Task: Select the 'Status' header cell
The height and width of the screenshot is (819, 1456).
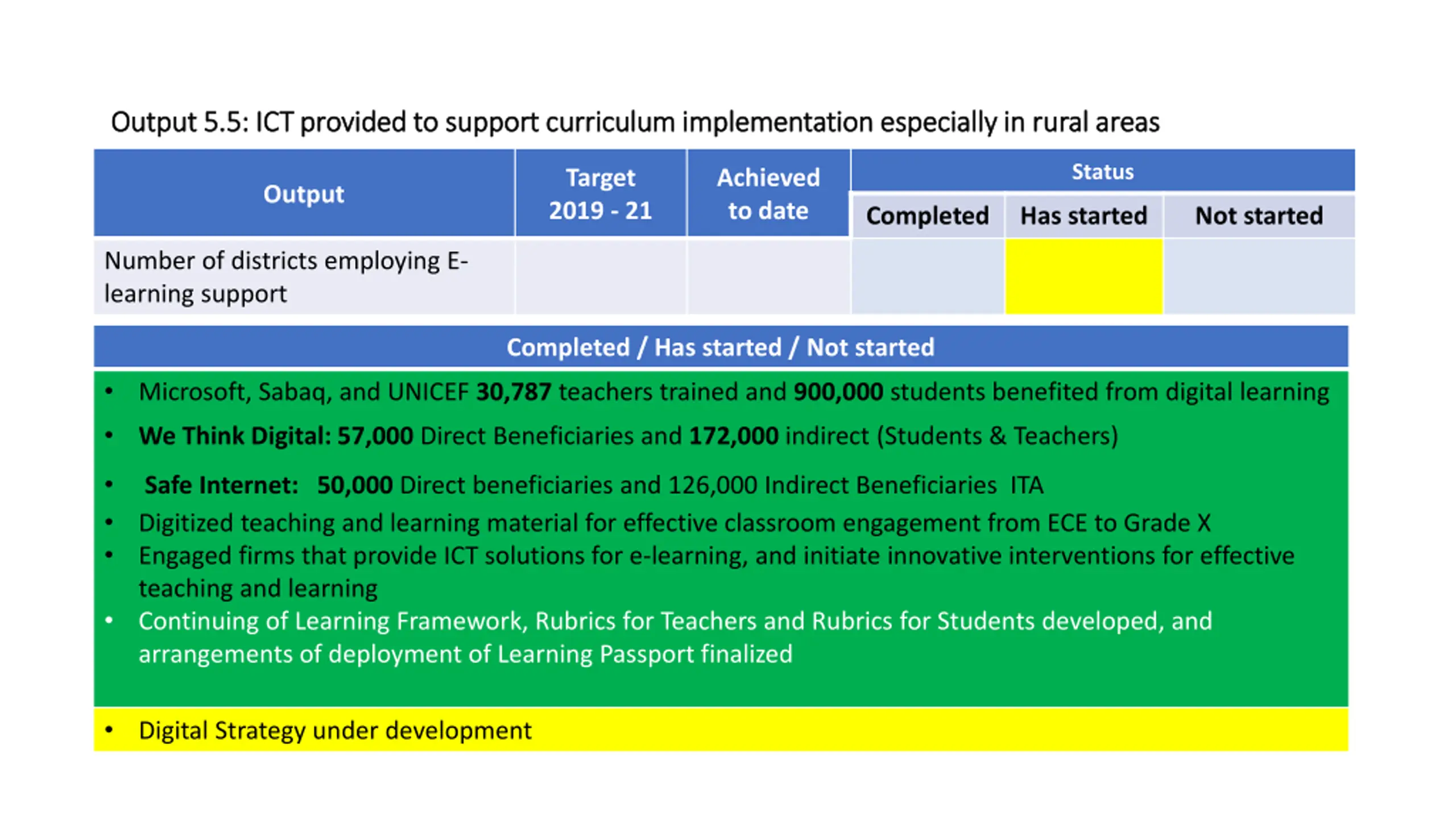Action: pyautogui.click(x=1103, y=171)
